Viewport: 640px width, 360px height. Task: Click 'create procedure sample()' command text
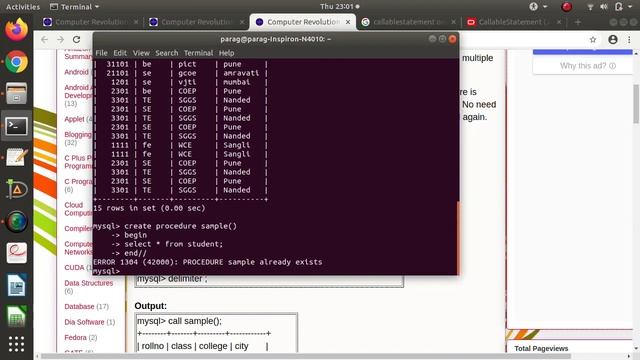point(180,226)
